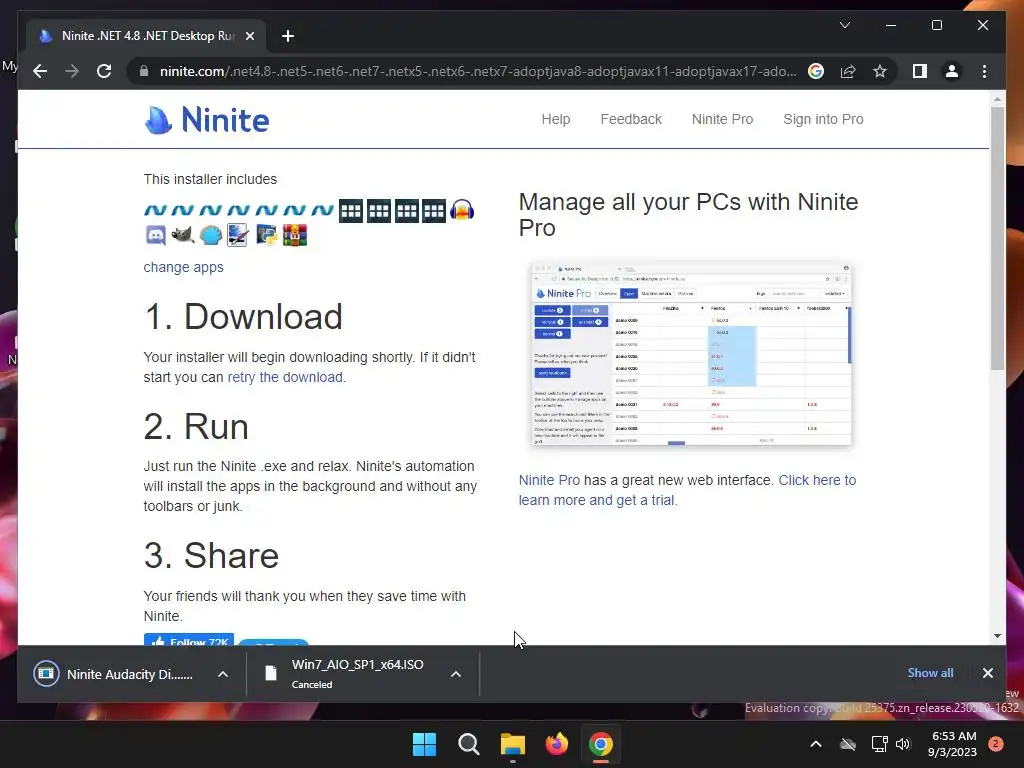This screenshot has height=768, width=1024.
Task: Click the '3. Share' heading
Action: pos(211,556)
